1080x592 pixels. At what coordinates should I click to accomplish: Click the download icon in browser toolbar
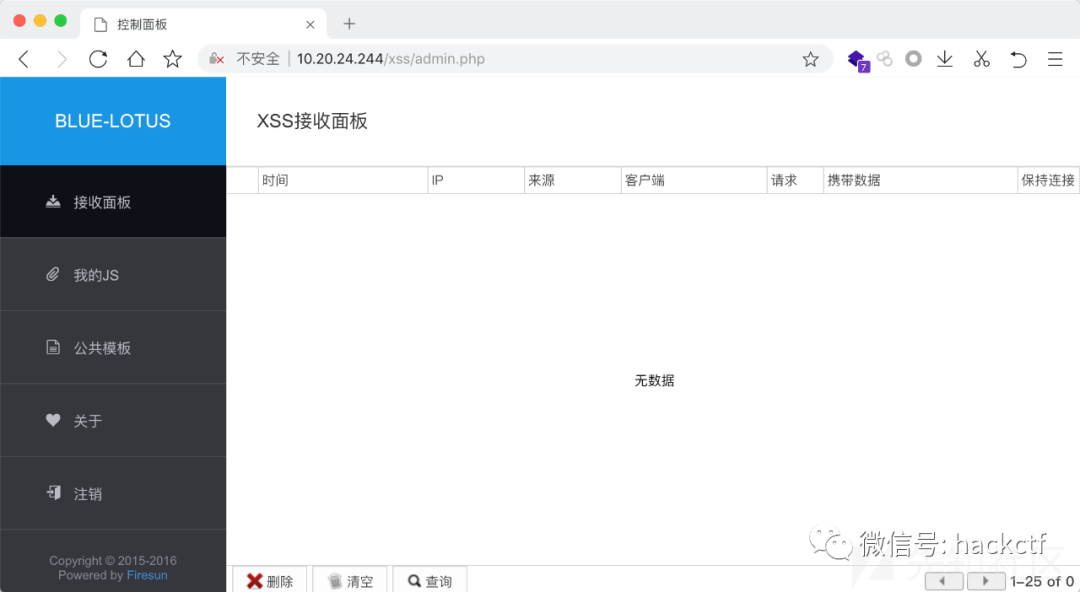coord(945,59)
